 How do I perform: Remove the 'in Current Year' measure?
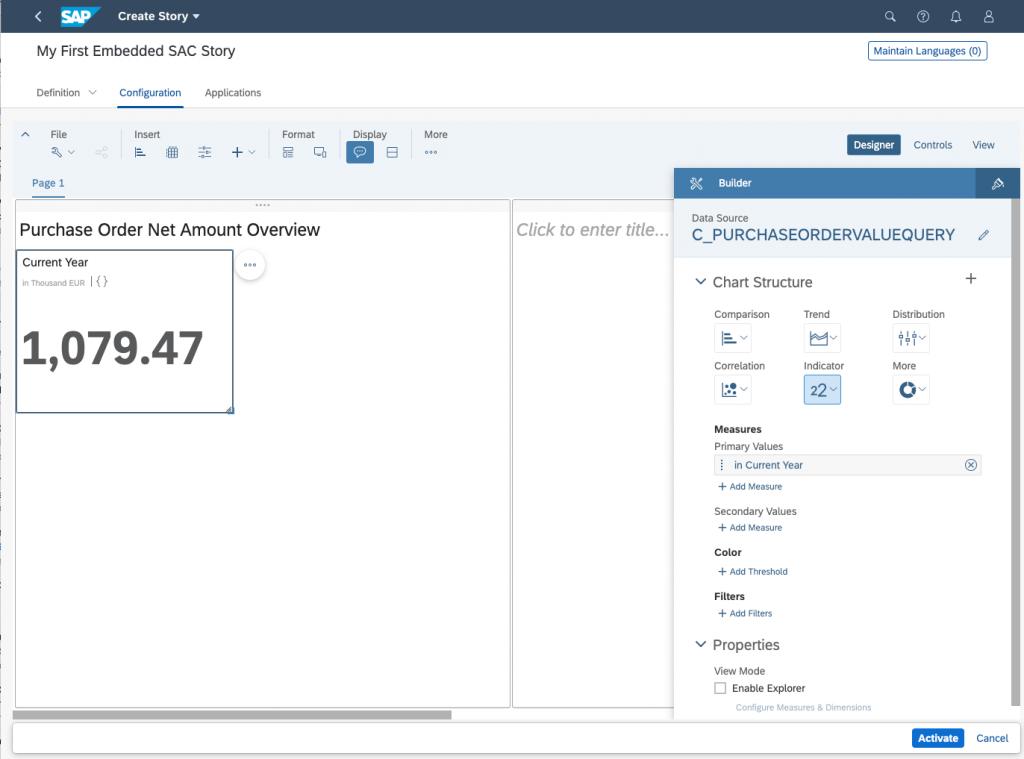(x=971, y=465)
